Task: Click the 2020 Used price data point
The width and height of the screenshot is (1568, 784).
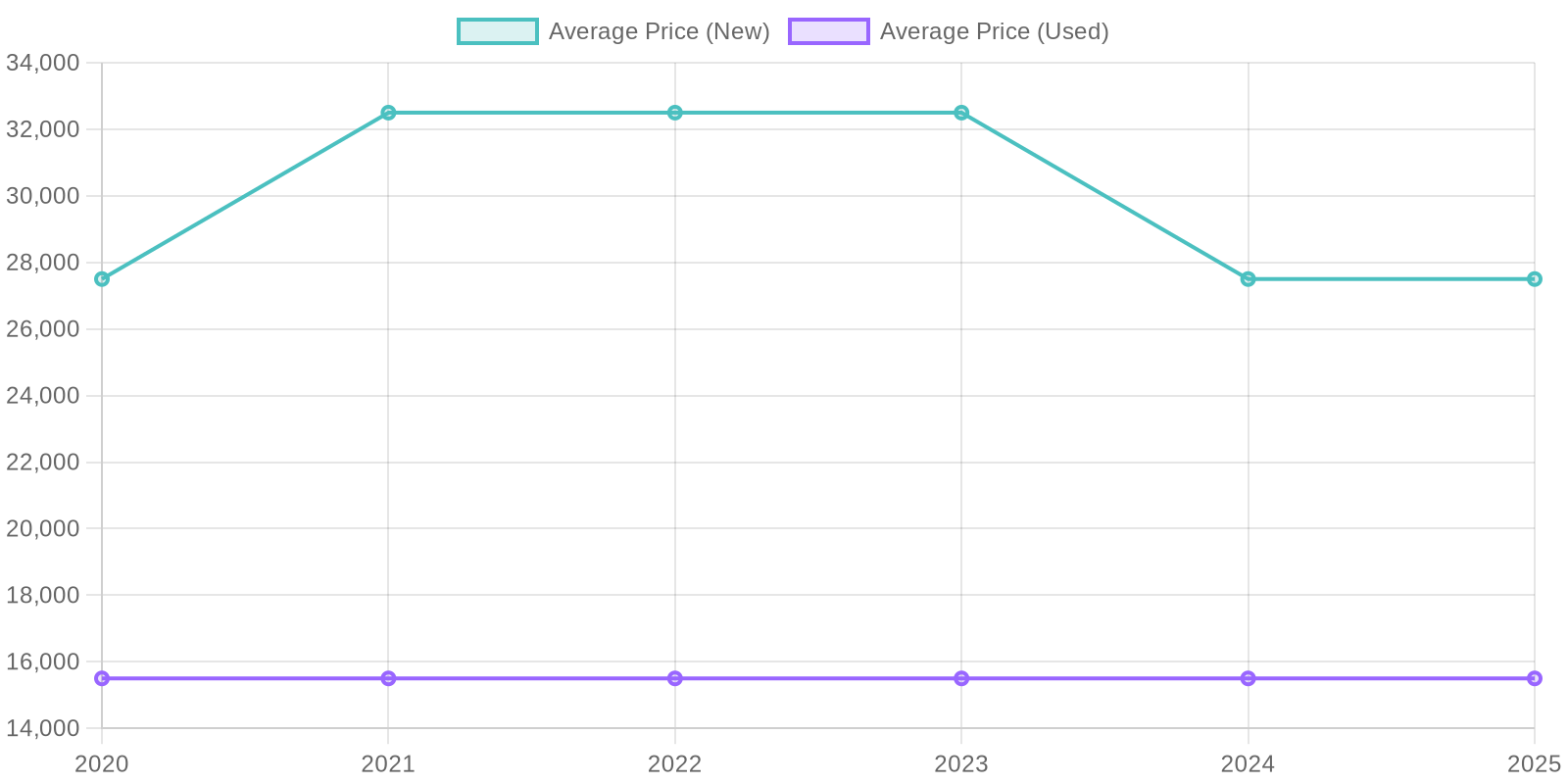Action: pyautogui.click(x=102, y=678)
